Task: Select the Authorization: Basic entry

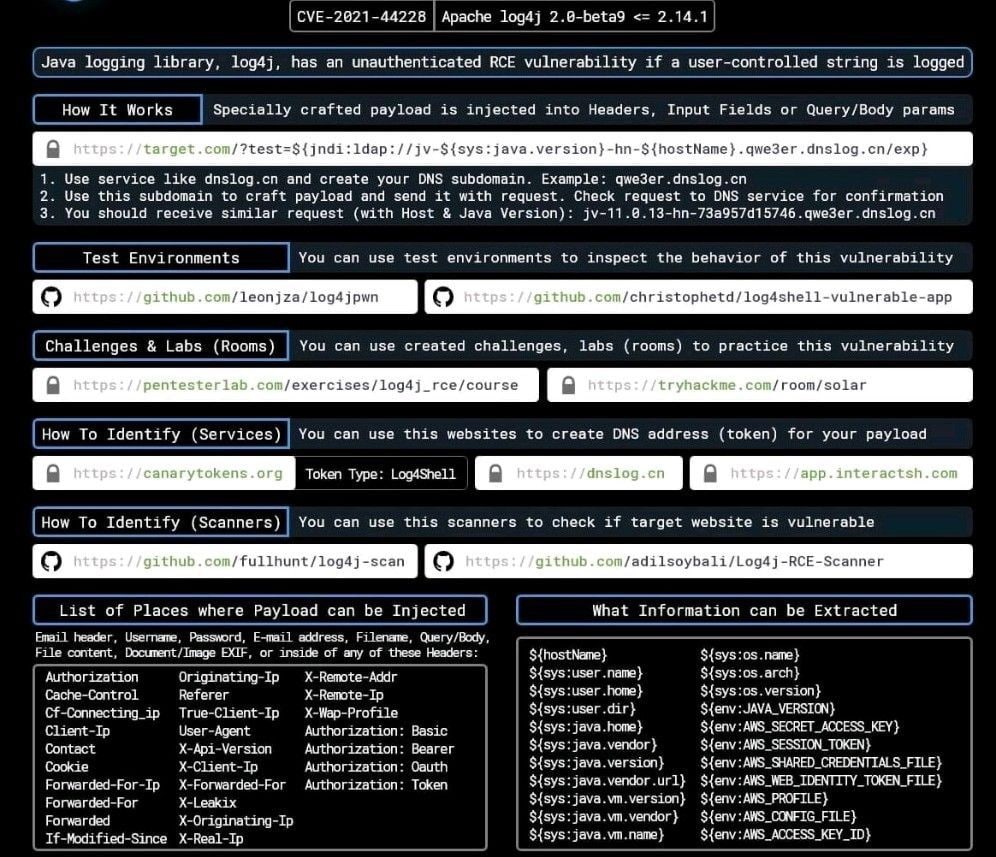Action: (376, 731)
